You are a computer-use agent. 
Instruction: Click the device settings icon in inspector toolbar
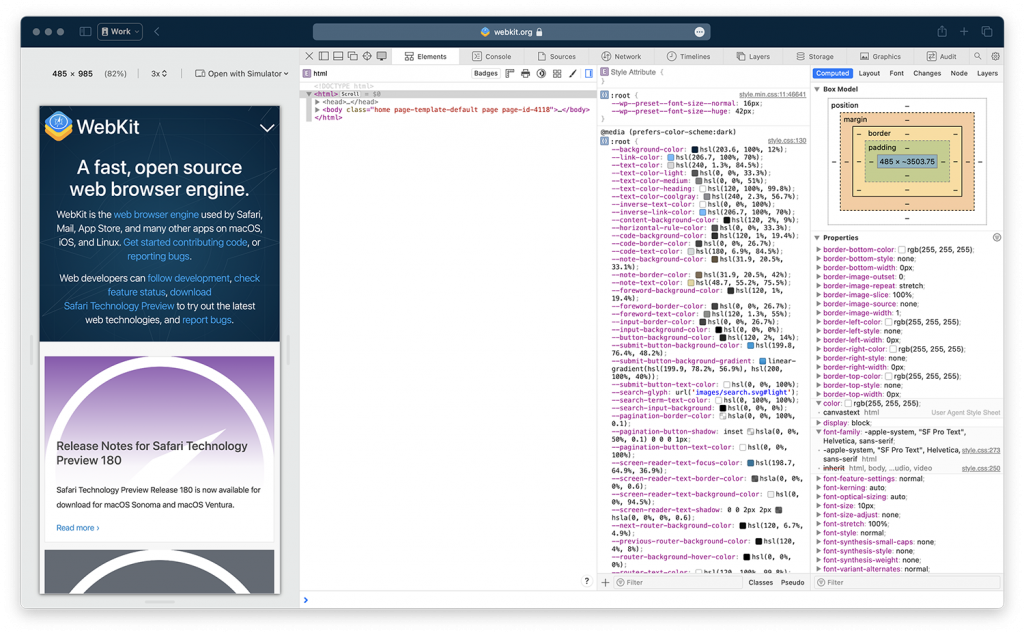point(383,56)
